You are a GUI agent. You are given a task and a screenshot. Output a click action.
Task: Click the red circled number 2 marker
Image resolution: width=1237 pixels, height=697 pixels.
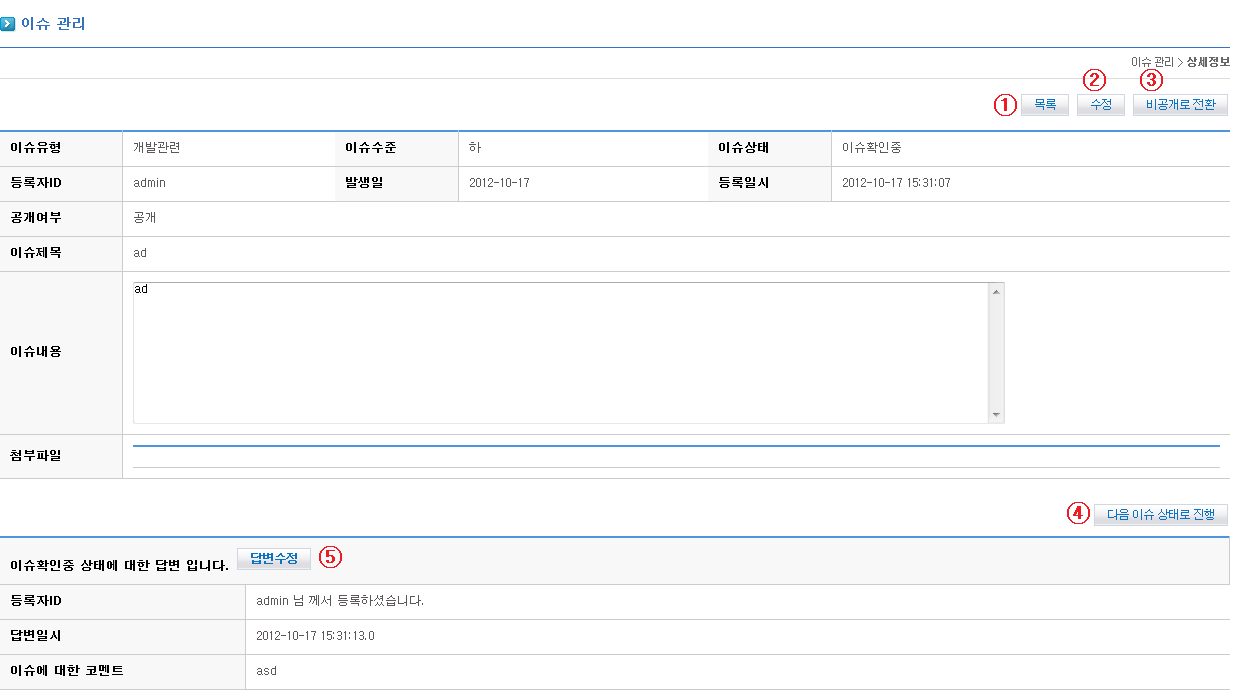(1095, 80)
